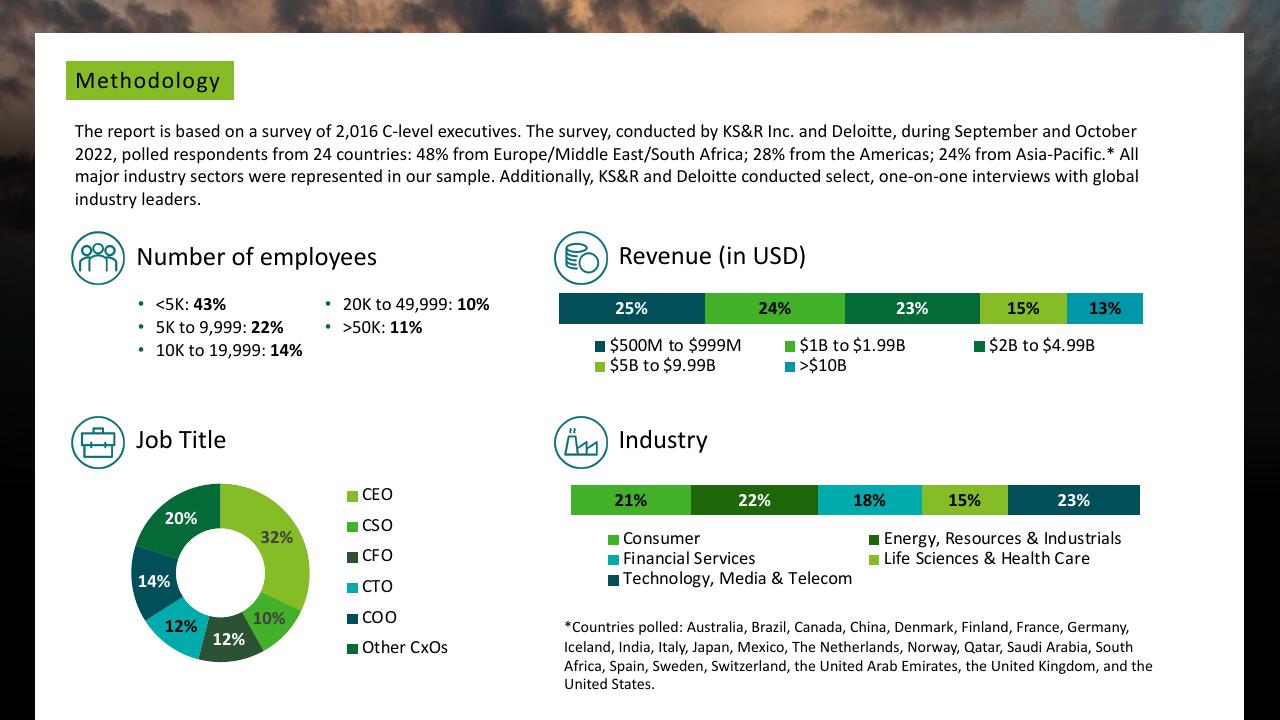Click the 24% revenue bar segment

[x=775, y=308]
